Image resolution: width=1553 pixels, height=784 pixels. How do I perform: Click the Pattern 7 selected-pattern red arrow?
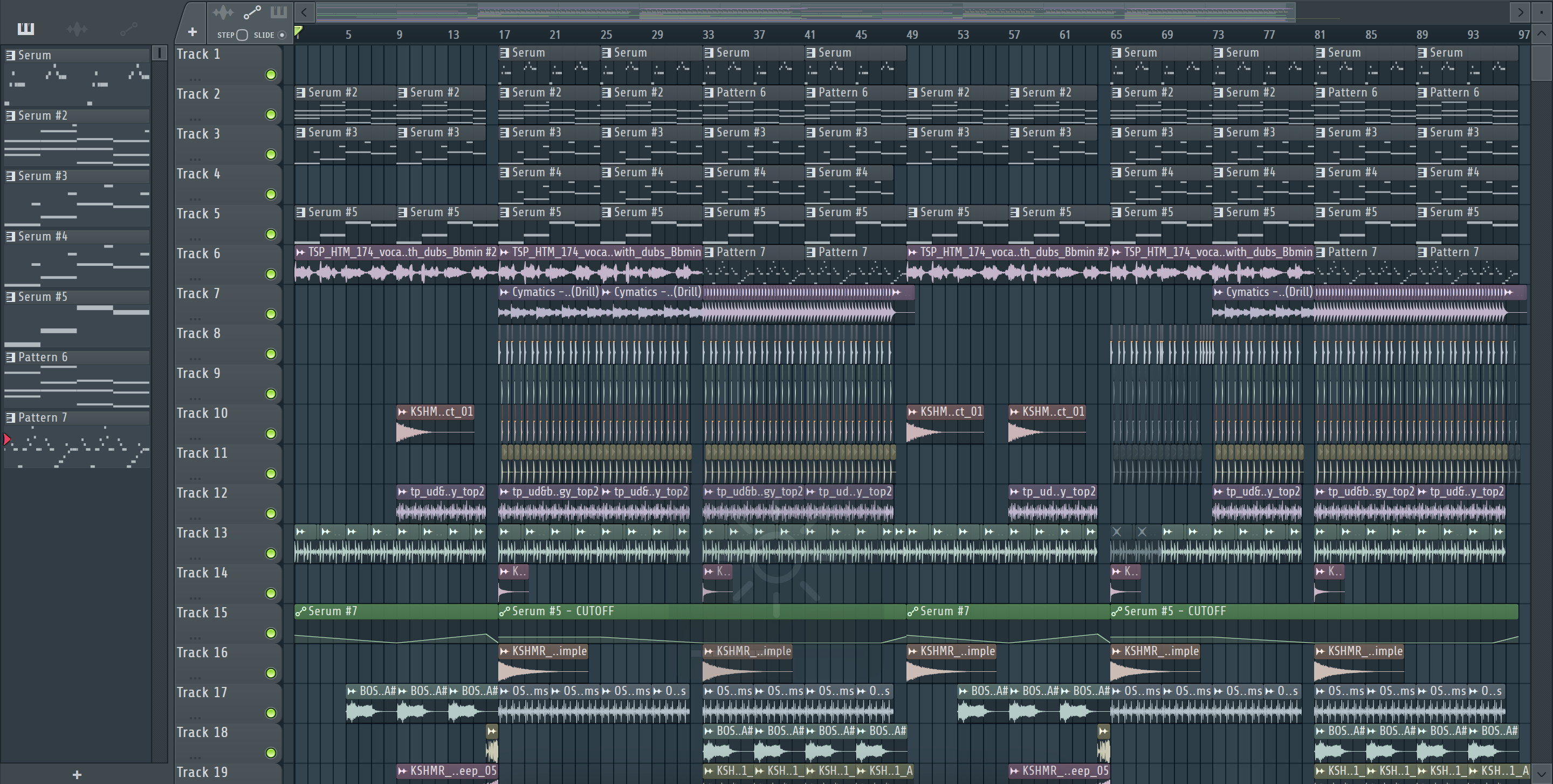[7, 439]
